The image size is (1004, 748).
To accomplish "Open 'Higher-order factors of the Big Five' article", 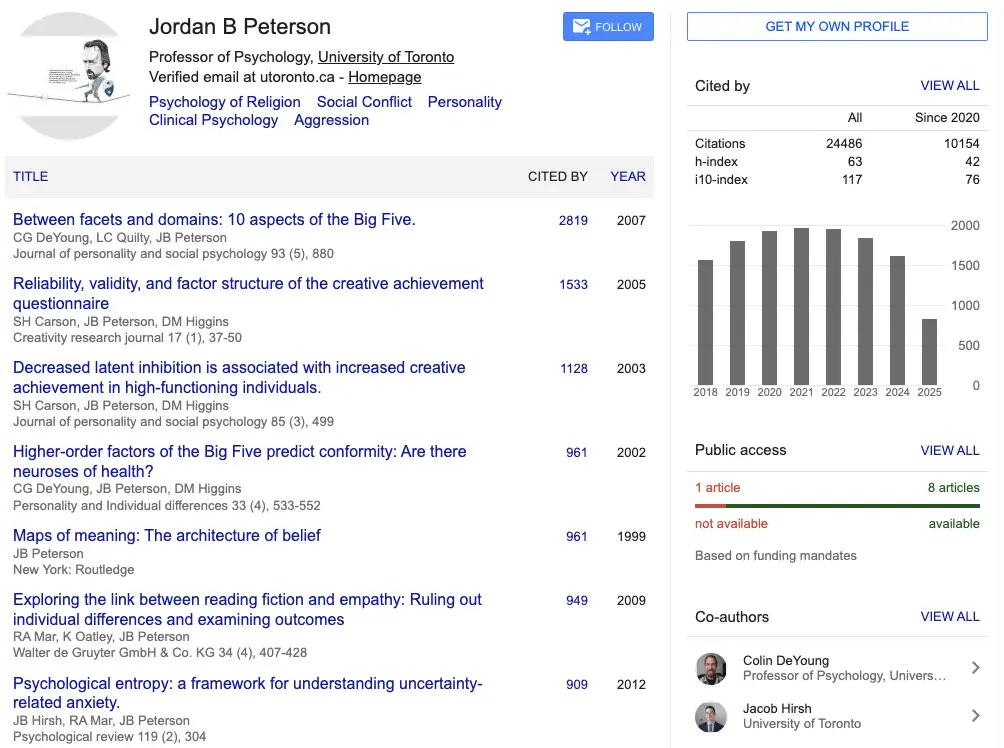I will point(239,461).
